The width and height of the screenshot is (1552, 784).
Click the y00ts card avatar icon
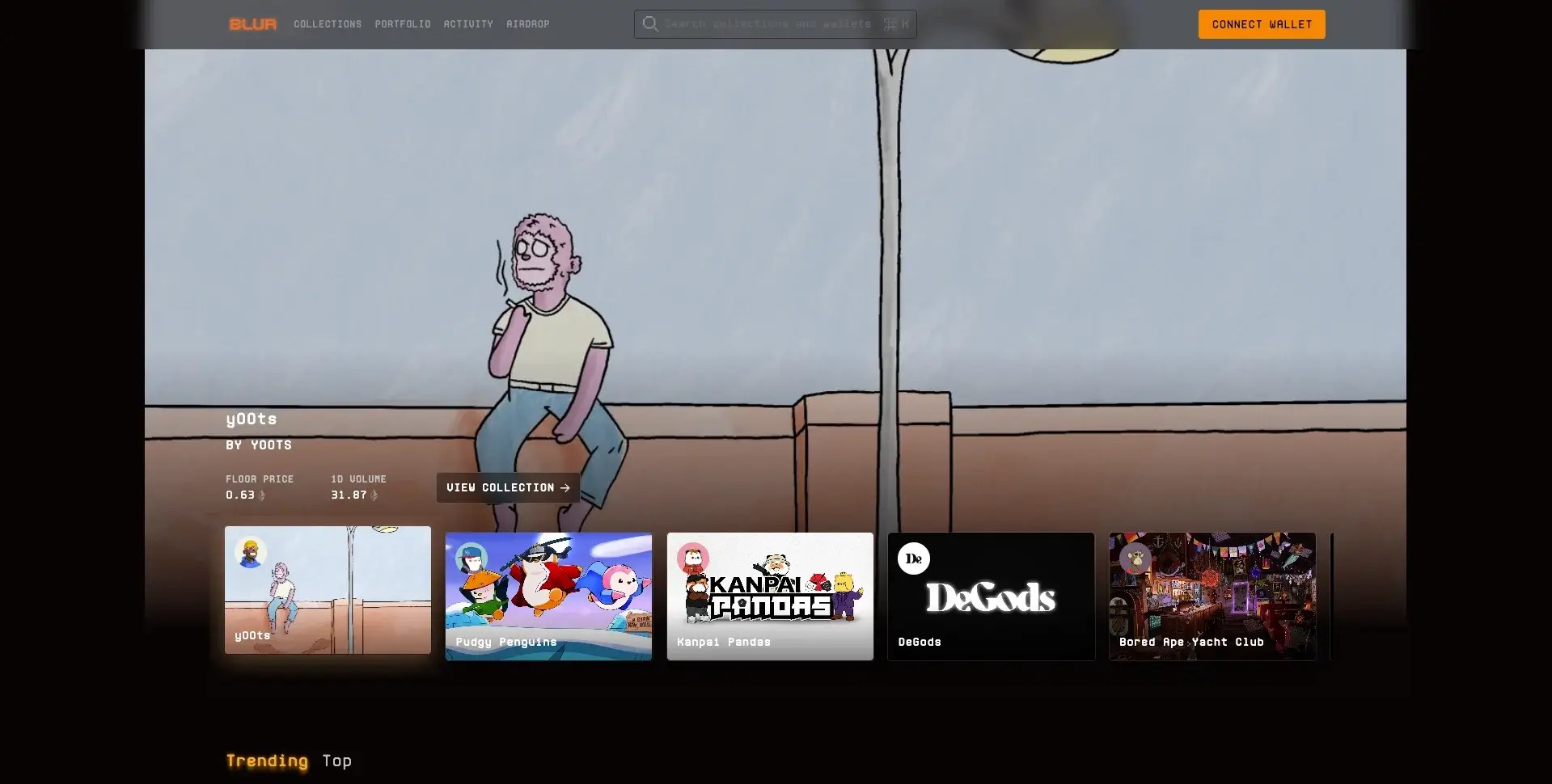pyautogui.click(x=251, y=552)
